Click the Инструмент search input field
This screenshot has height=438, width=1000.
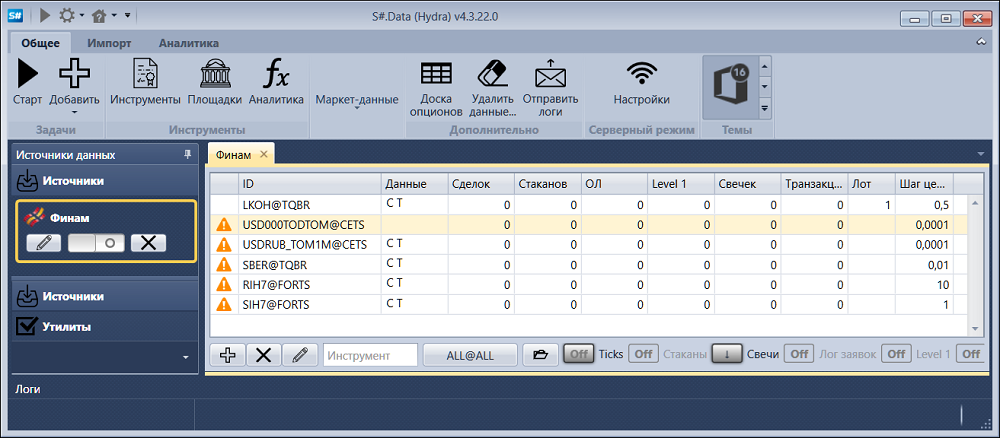pyautogui.click(x=371, y=356)
